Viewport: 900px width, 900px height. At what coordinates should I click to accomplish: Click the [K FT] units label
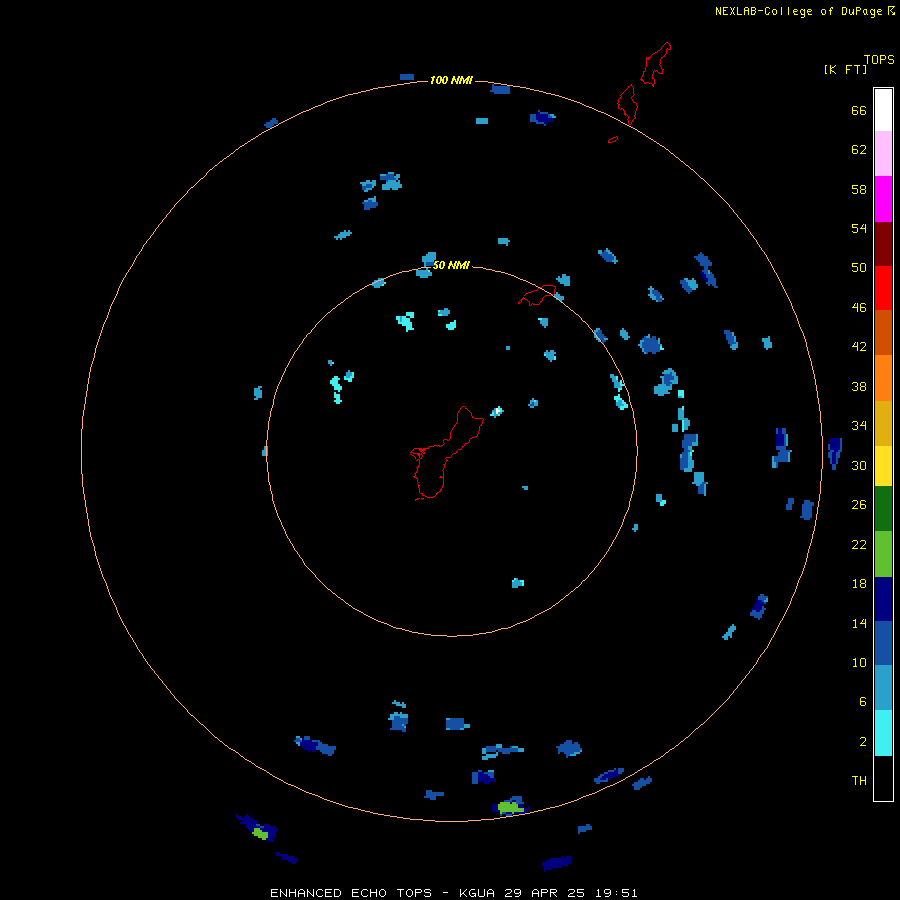(845, 69)
